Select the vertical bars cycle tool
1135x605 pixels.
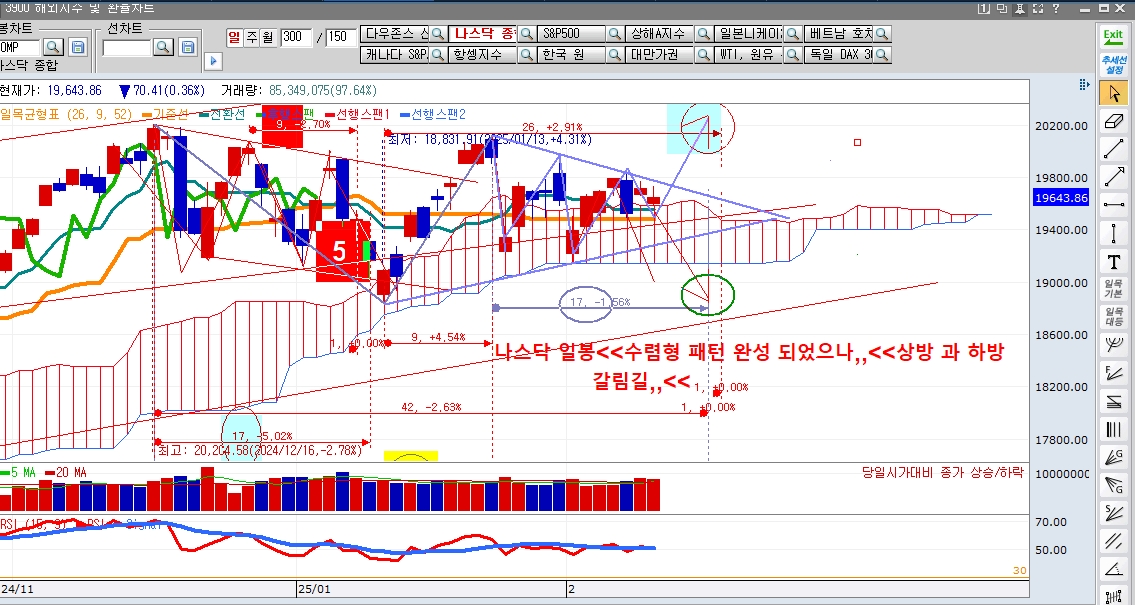pos(1113,430)
